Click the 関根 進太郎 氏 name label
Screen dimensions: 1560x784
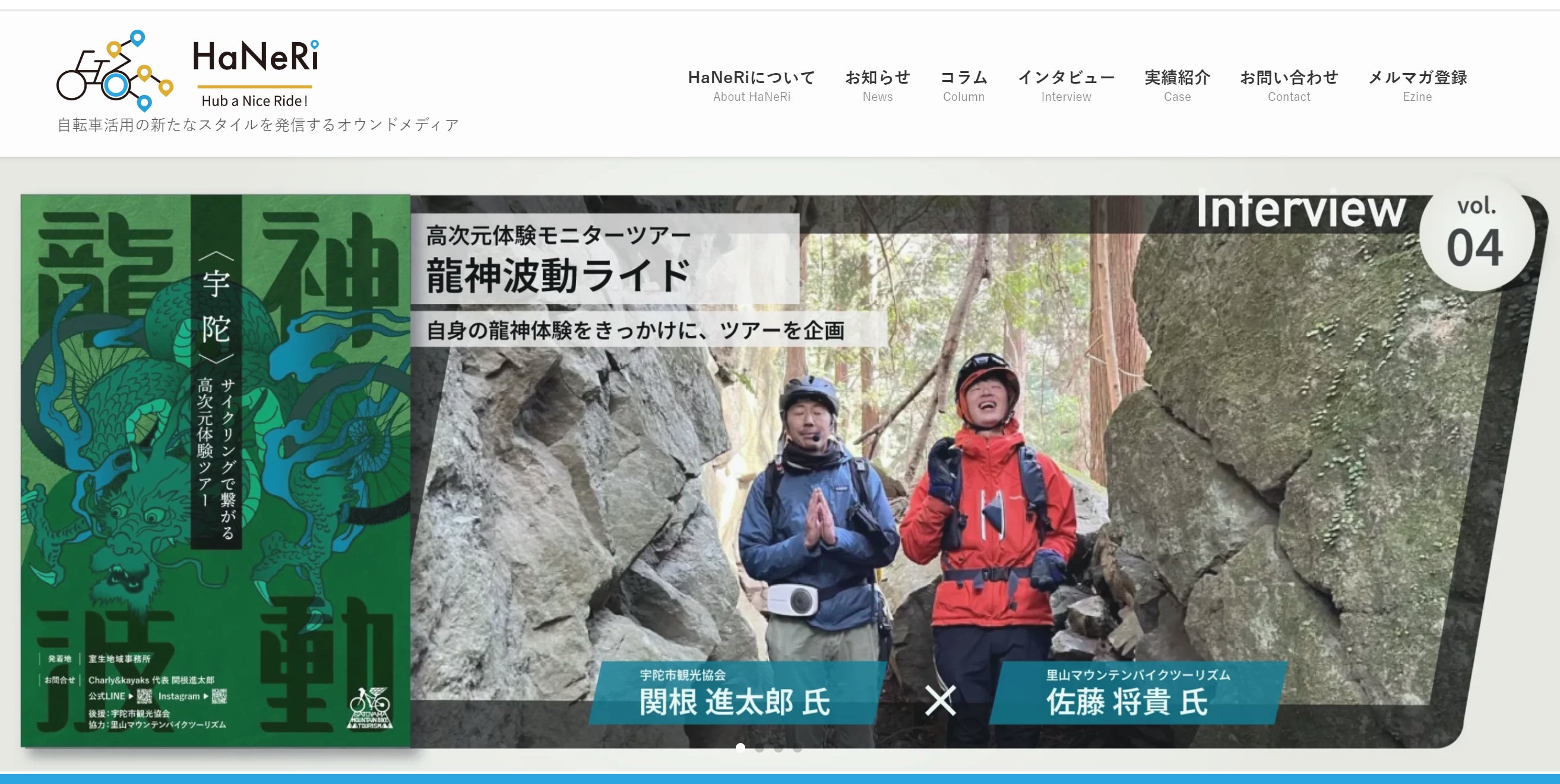(x=734, y=702)
